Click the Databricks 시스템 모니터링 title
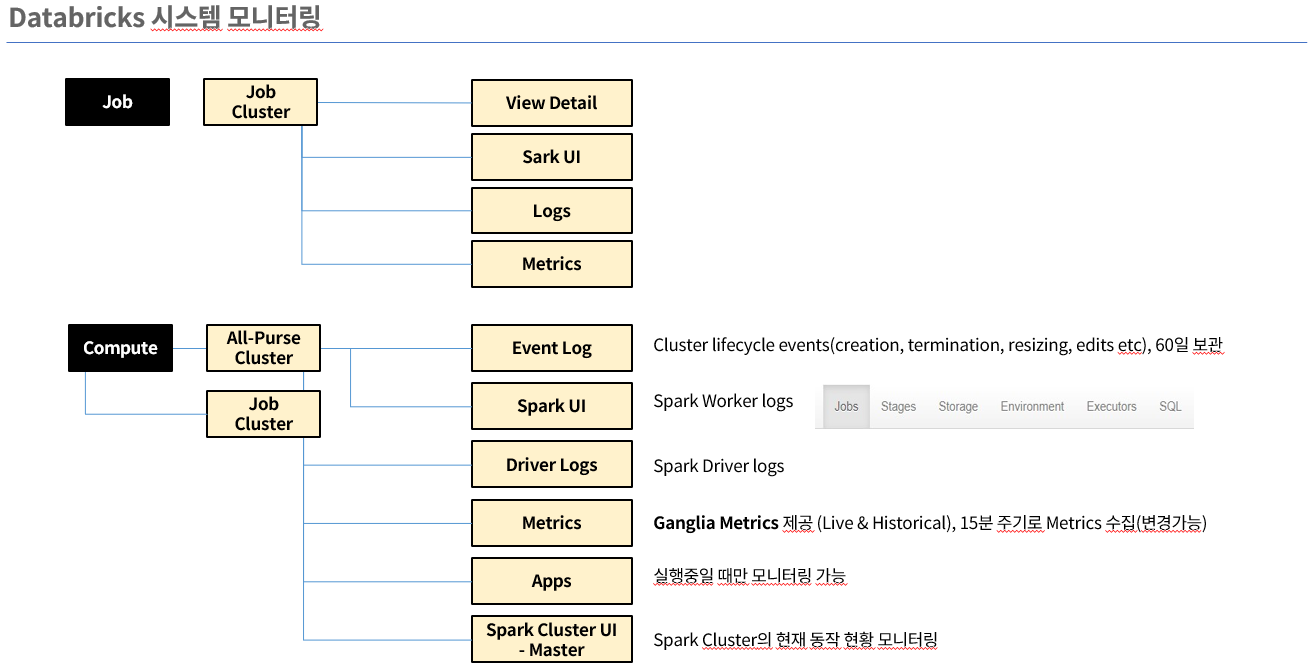 (165, 18)
